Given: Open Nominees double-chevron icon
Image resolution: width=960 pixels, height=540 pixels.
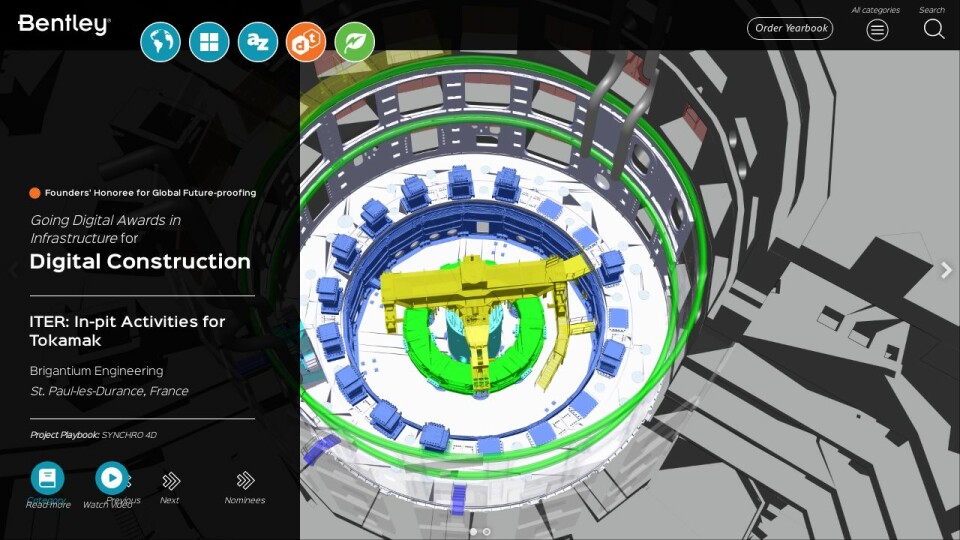Looking at the screenshot, I should (245, 481).
